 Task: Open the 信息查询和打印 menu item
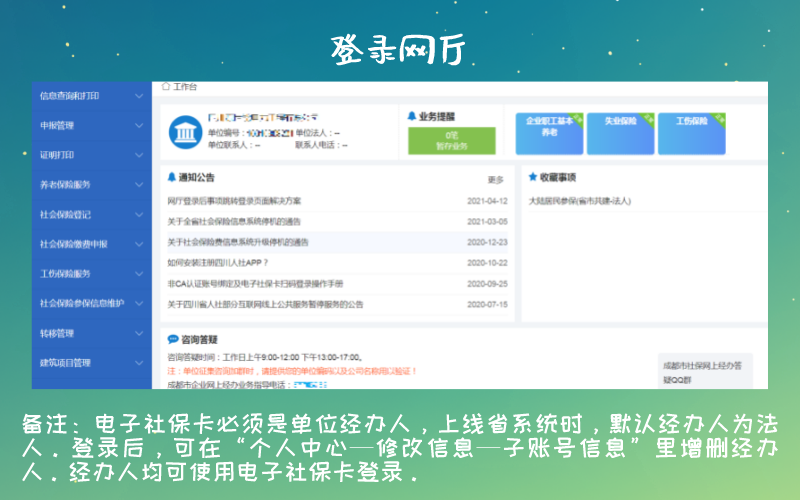[x=92, y=96]
